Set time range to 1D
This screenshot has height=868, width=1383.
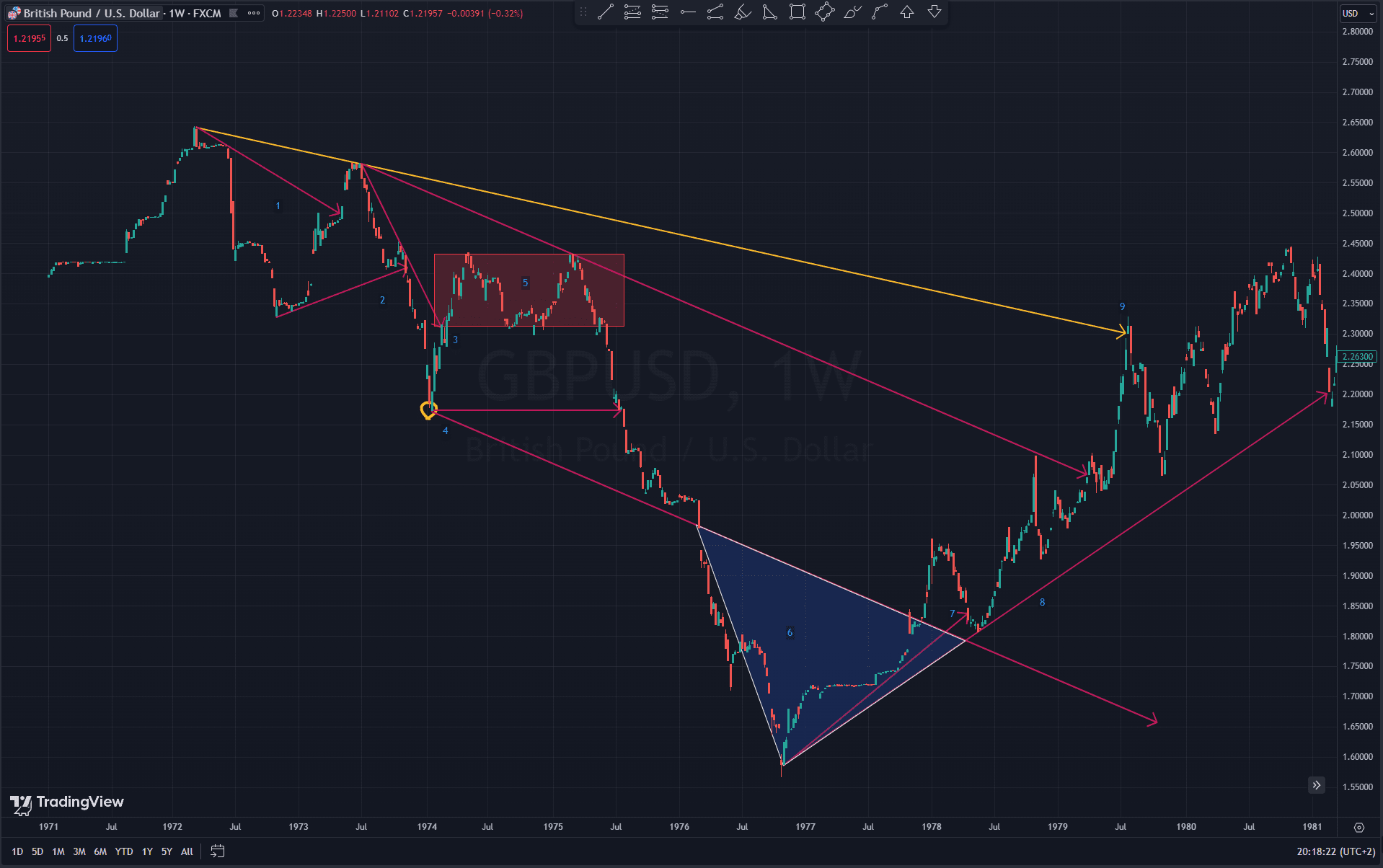pyautogui.click(x=17, y=851)
